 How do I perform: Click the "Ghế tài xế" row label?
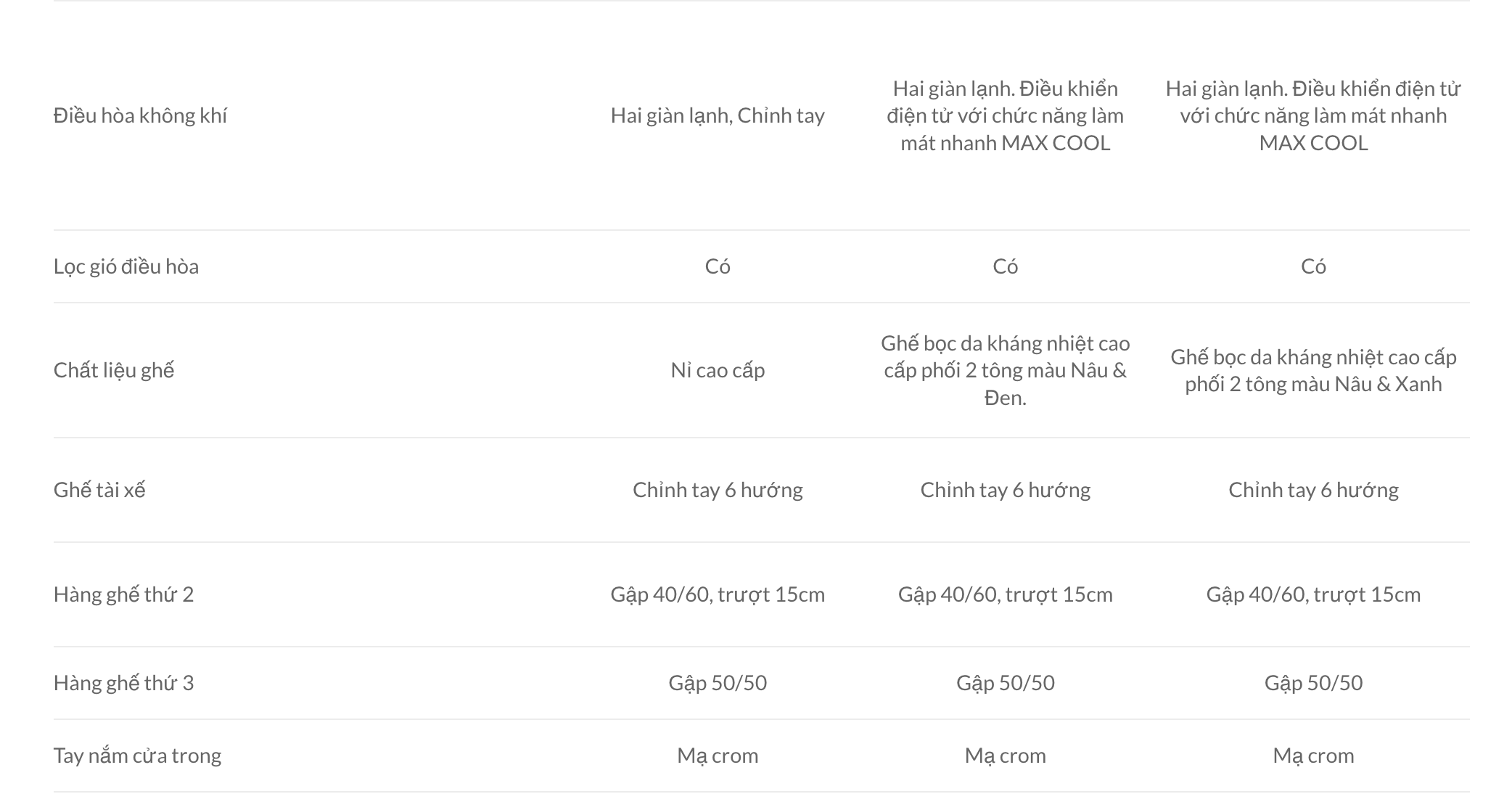99,490
